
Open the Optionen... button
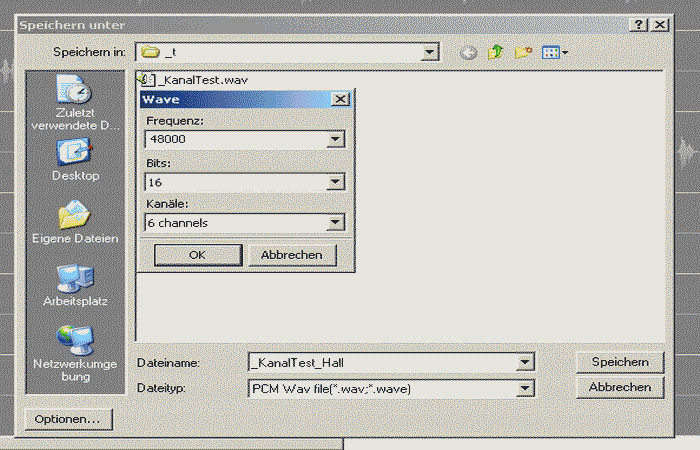tap(68, 419)
